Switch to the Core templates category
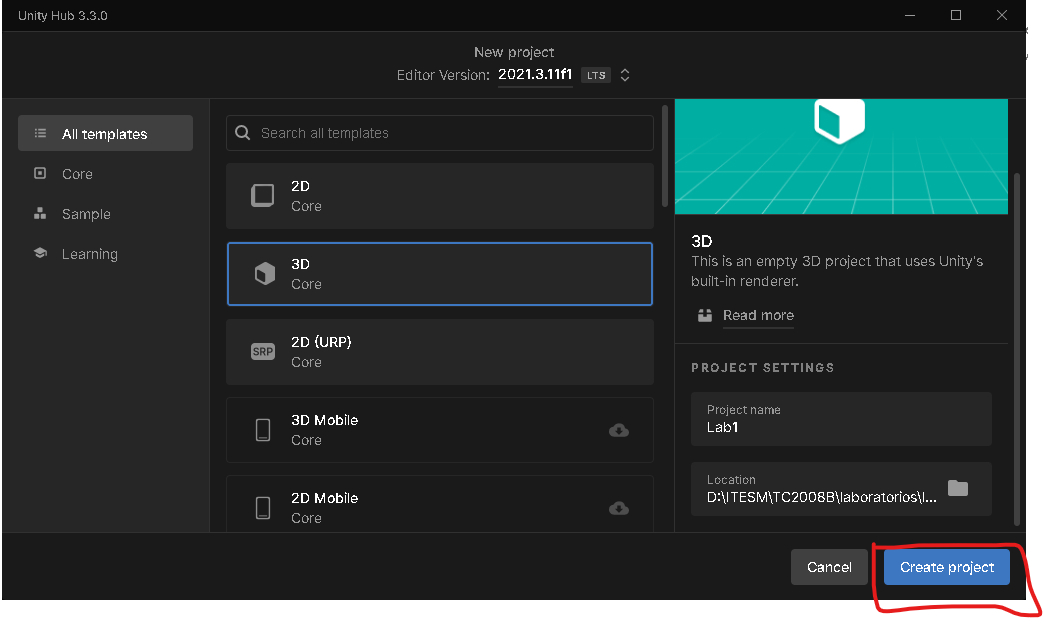This screenshot has height=618, width=1045. pos(77,174)
